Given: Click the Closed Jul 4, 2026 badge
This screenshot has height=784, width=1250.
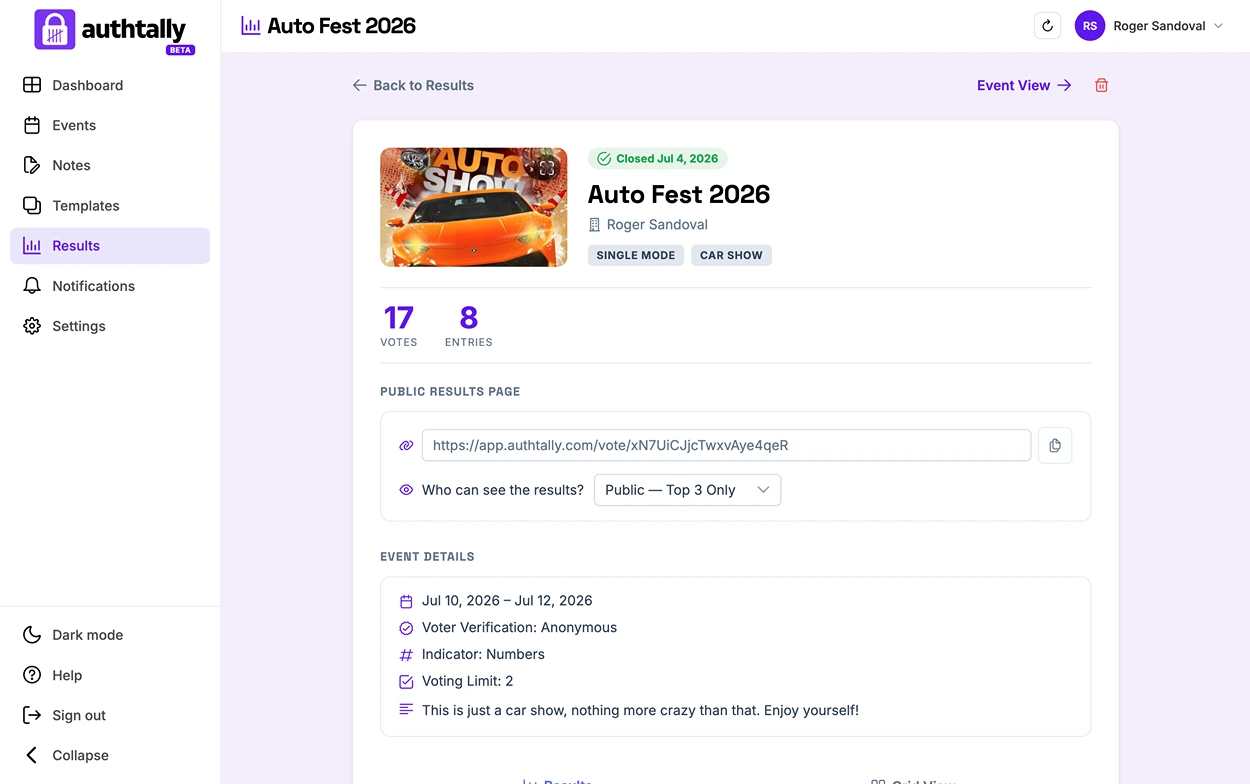Looking at the screenshot, I should [x=658, y=158].
